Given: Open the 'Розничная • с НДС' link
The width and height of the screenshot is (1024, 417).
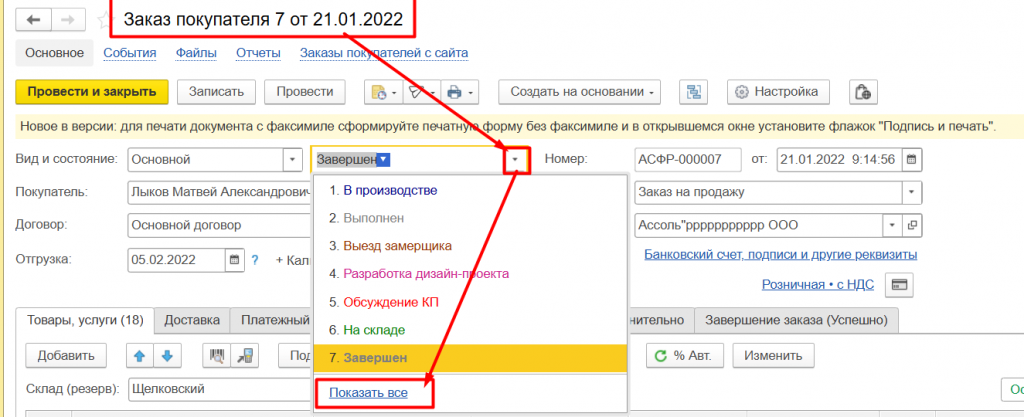Looking at the screenshot, I should click(x=818, y=285).
